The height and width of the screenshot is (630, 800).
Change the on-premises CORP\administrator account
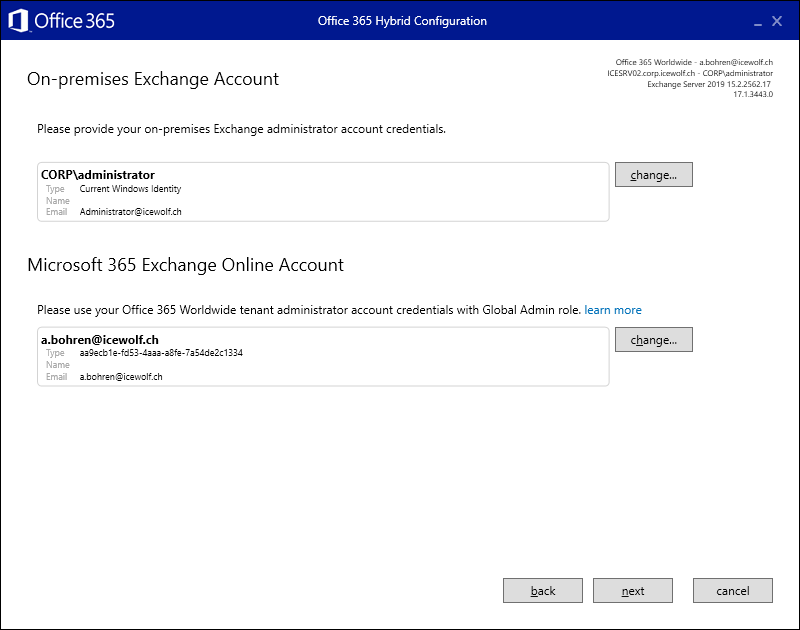(654, 175)
